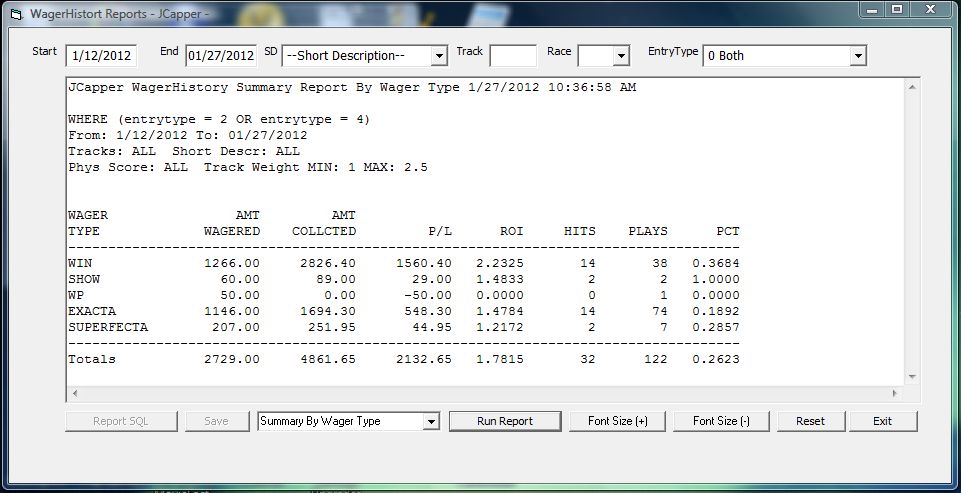Click the HITS column header

(x=580, y=231)
